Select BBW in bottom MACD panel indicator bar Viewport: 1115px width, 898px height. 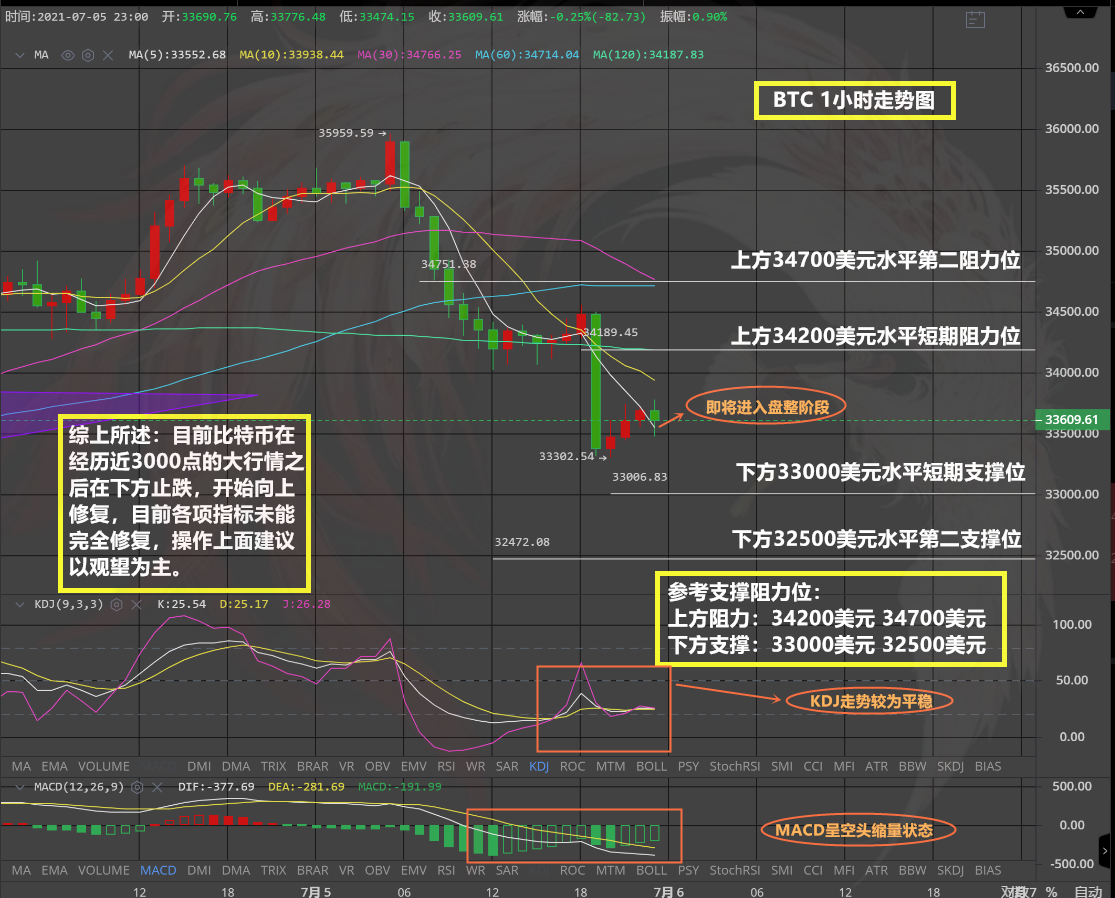(x=912, y=870)
